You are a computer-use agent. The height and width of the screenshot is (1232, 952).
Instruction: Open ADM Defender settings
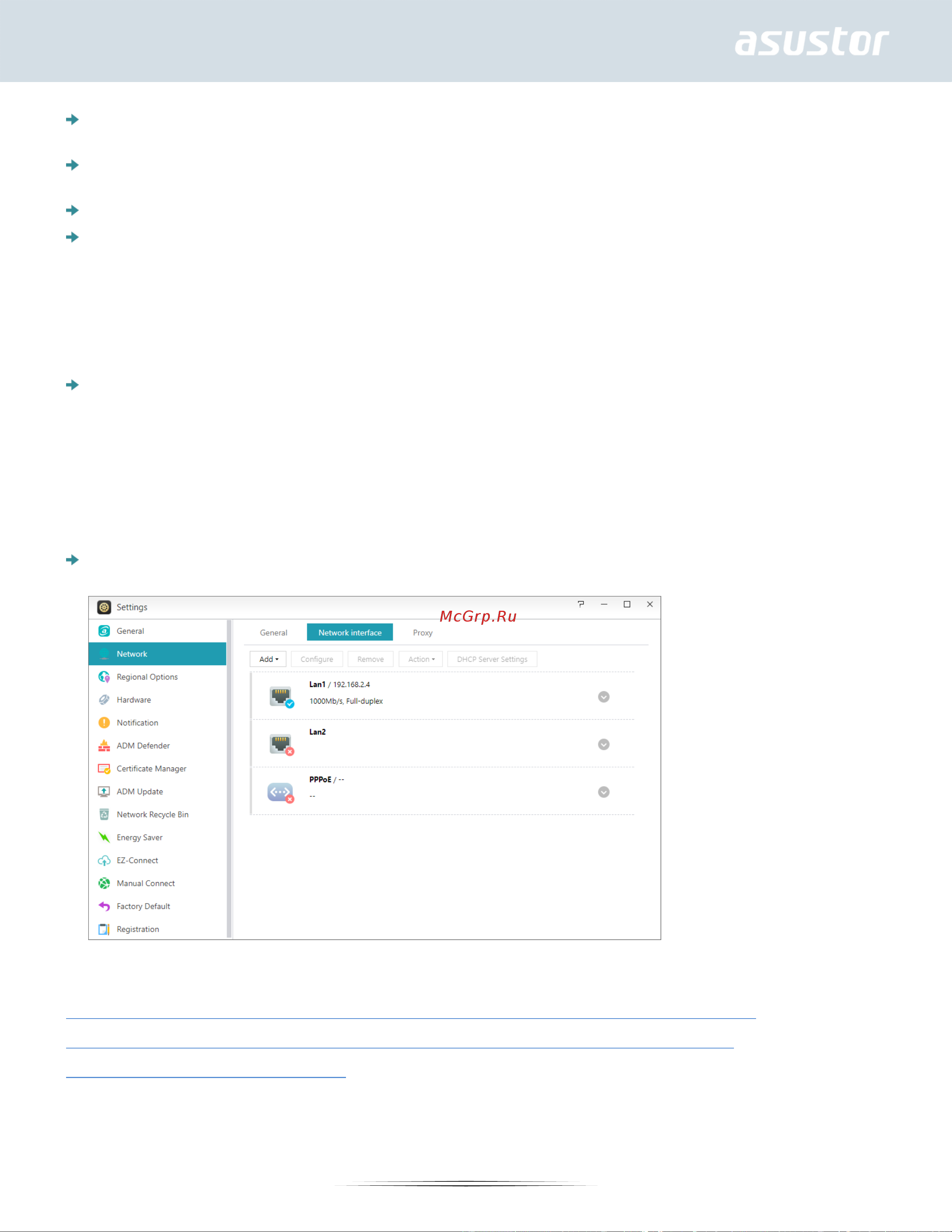click(157, 745)
